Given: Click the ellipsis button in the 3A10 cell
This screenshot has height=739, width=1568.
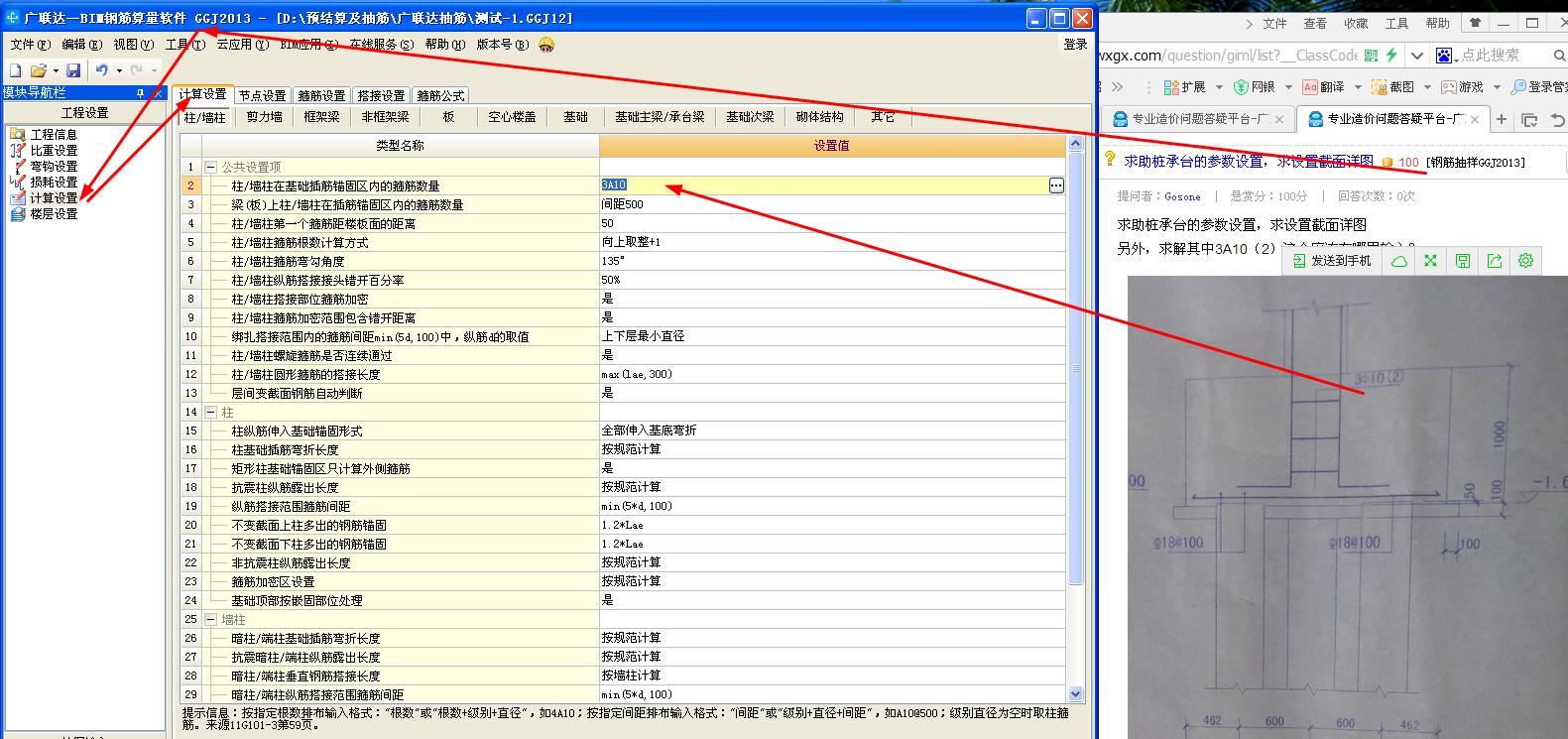Looking at the screenshot, I should point(1056,185).
